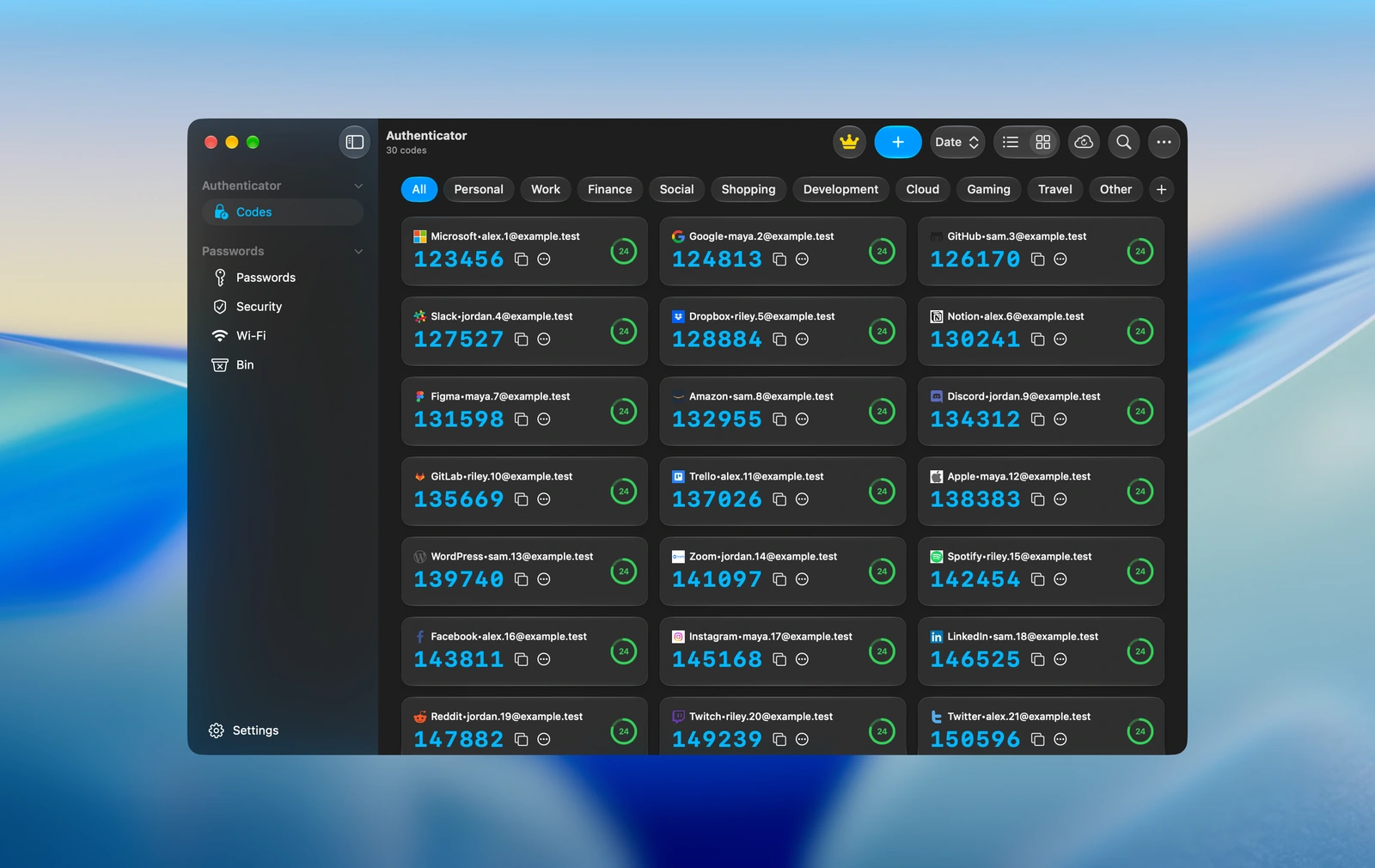
Task: Open the Date sort dropdown
Action: [956, 142]
